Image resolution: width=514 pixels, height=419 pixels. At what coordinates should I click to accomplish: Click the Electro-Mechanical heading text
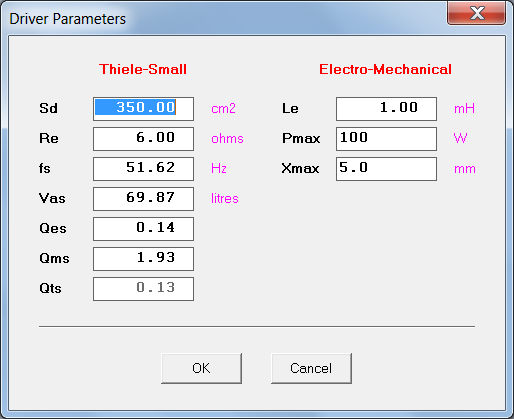pyautogui.click(x=385, y=69)
